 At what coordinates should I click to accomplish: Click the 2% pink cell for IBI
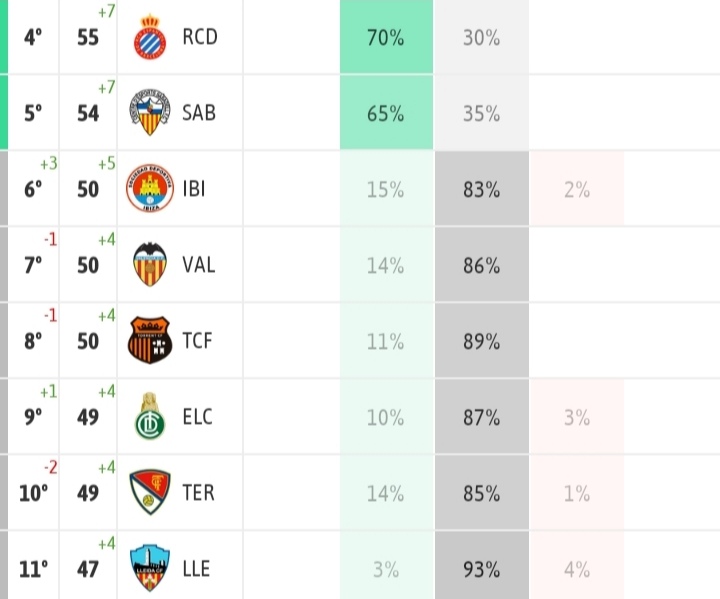577,189
